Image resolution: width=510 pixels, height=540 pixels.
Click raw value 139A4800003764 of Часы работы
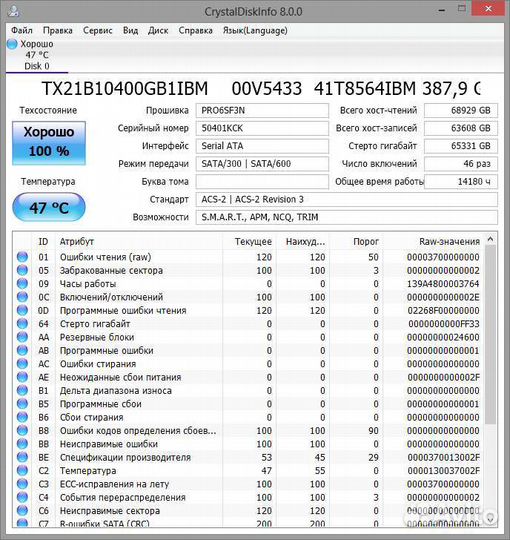pyautogui.click(x=443, y=284)
